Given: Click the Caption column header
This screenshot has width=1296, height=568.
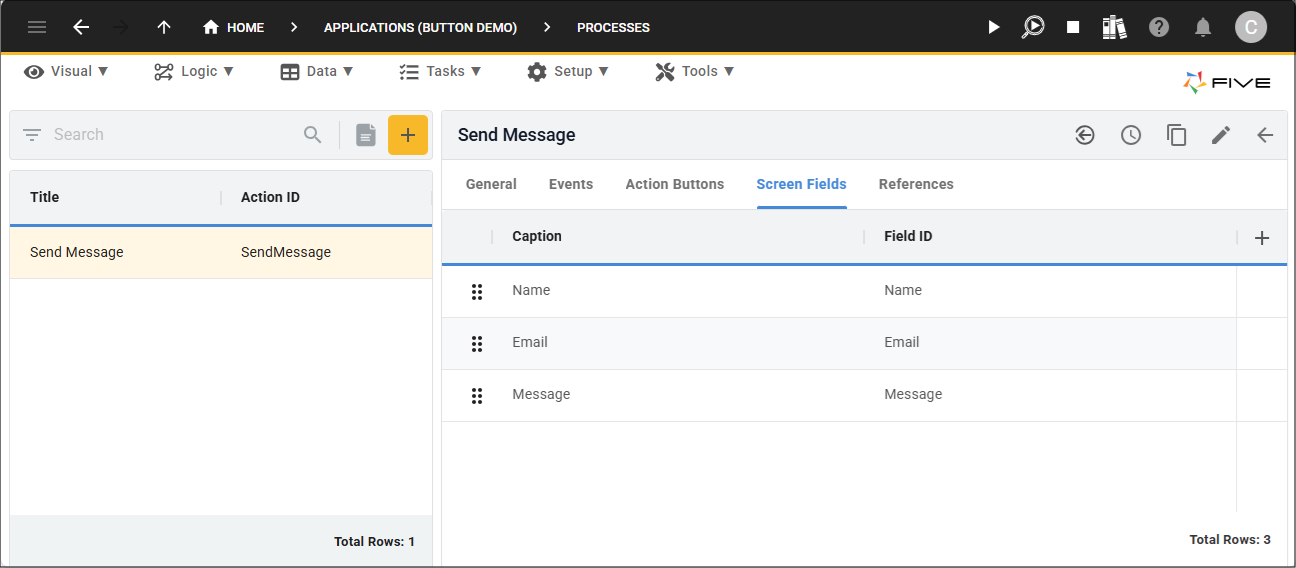Looking at the screenshot, I should (x=537, y=236).
